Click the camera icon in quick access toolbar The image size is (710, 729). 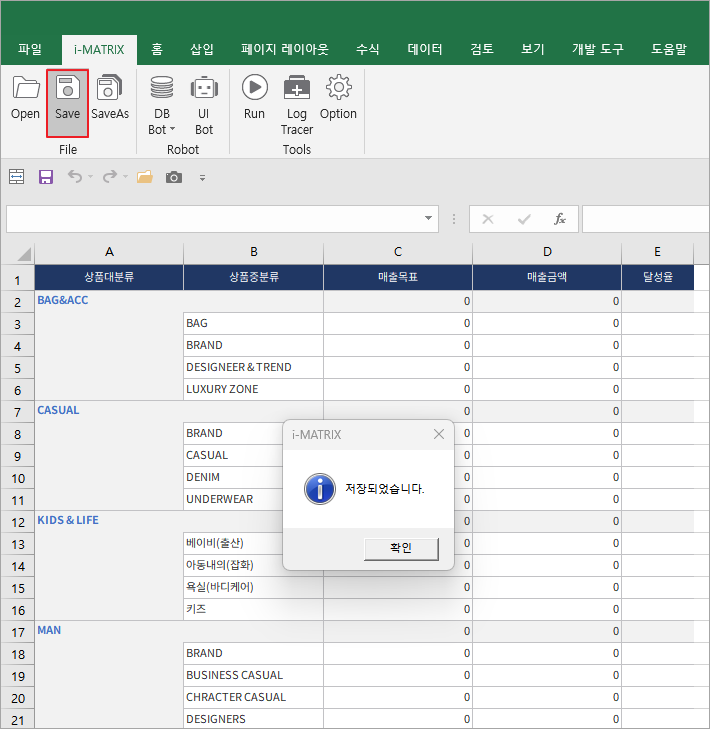[x=174, y=177]
